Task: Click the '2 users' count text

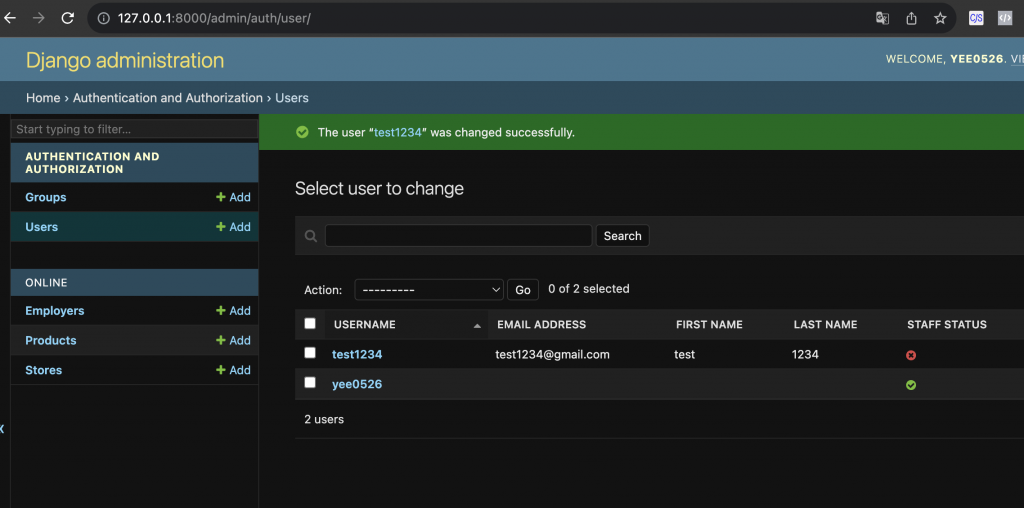Action: pyautogui.click(x=324, y=419)
